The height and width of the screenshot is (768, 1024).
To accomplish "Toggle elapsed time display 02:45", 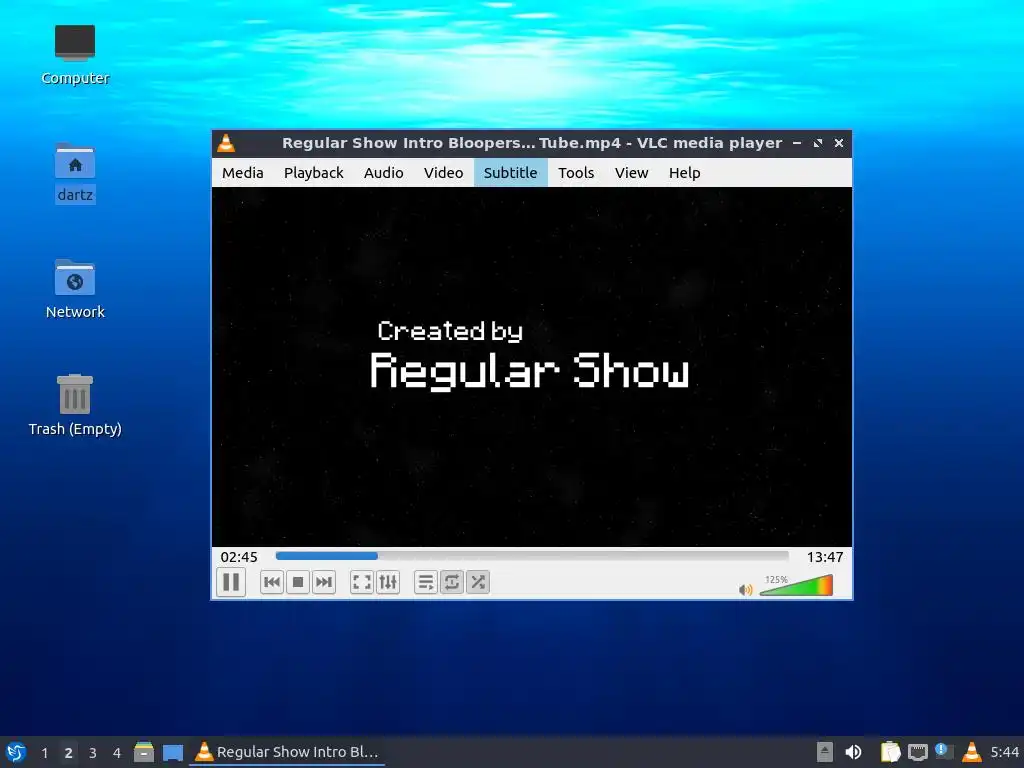I will [x=239, y=557].
